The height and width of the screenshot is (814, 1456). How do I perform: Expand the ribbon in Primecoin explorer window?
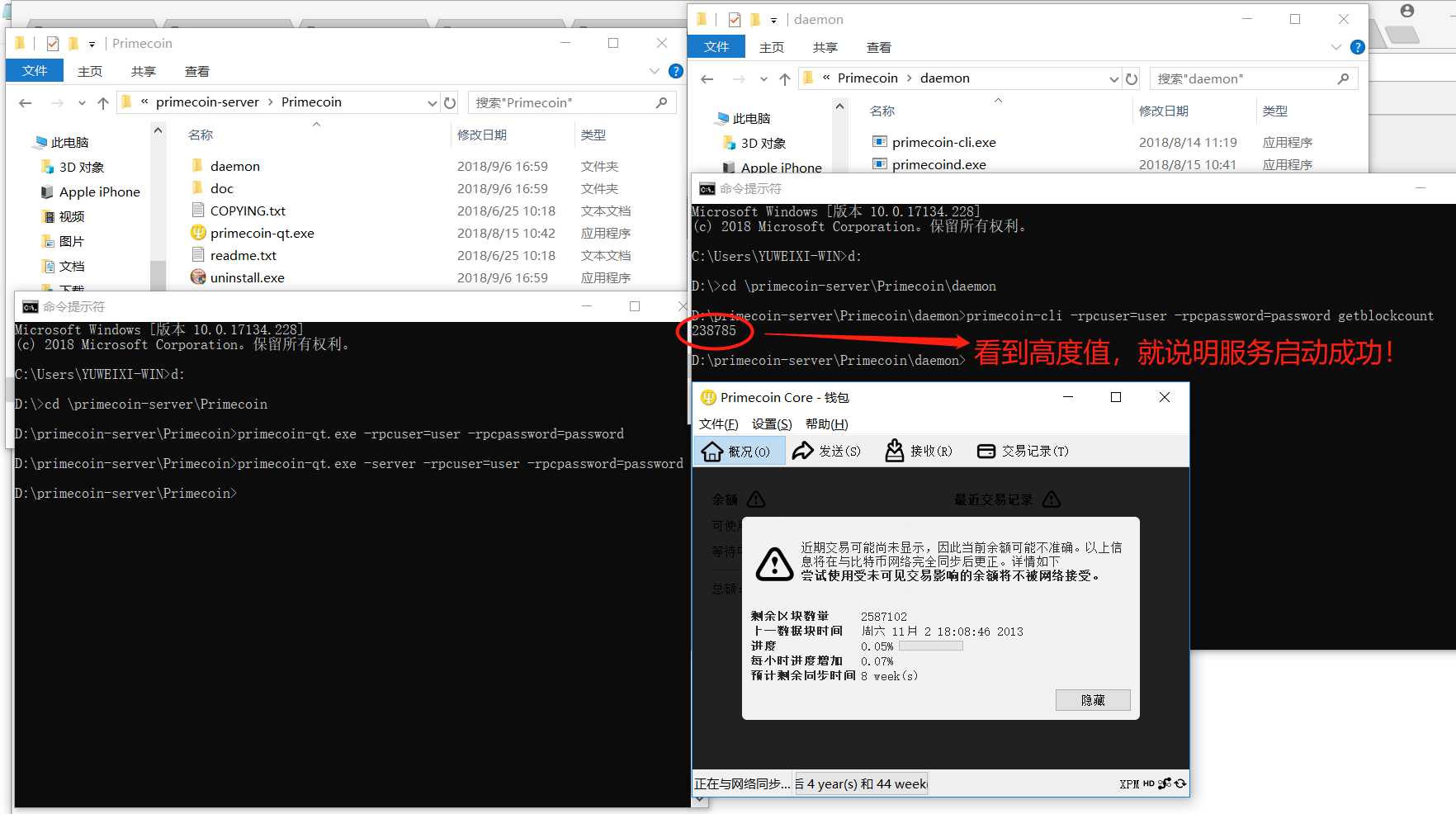pos(655,71)
